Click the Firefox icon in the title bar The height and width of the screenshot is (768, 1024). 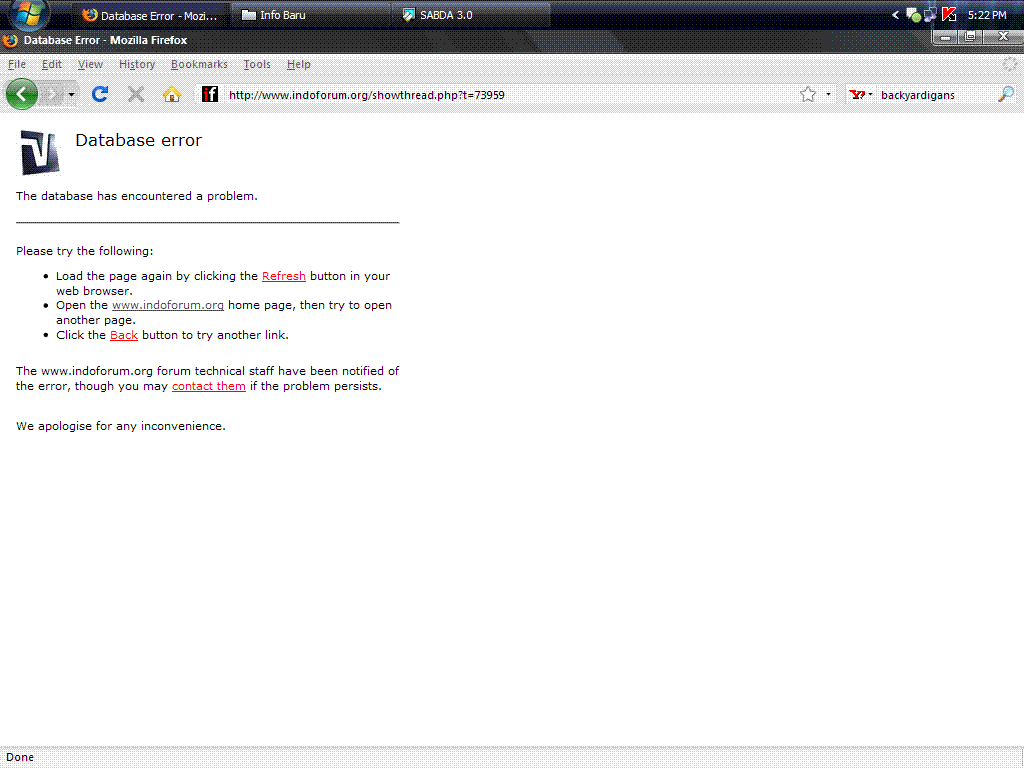pos(10,40)
